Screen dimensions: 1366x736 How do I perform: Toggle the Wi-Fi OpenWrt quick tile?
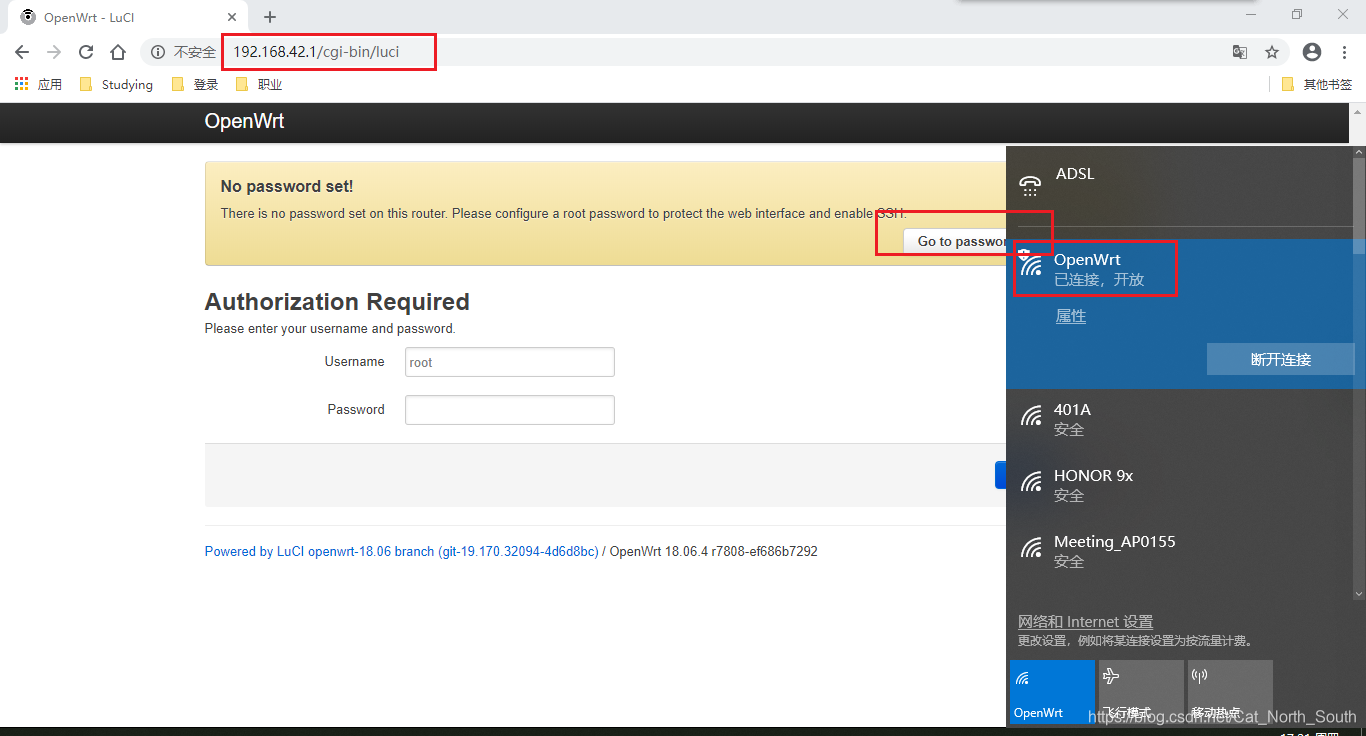click(1052, 692)
